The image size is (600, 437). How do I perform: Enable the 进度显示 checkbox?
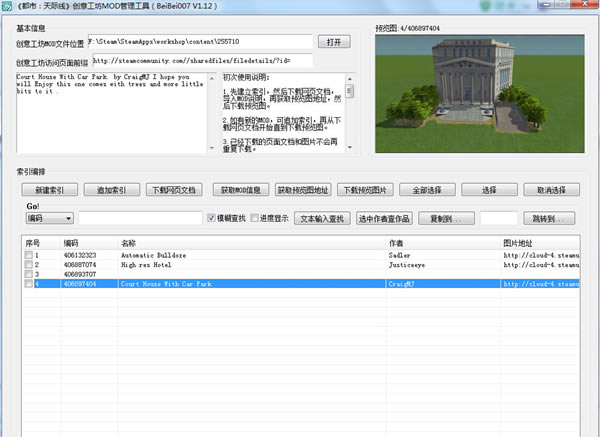click(x=256, y=217)
